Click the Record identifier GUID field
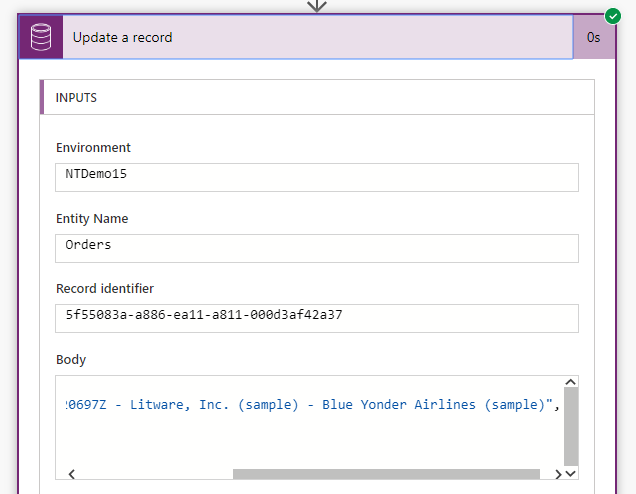 316,318
